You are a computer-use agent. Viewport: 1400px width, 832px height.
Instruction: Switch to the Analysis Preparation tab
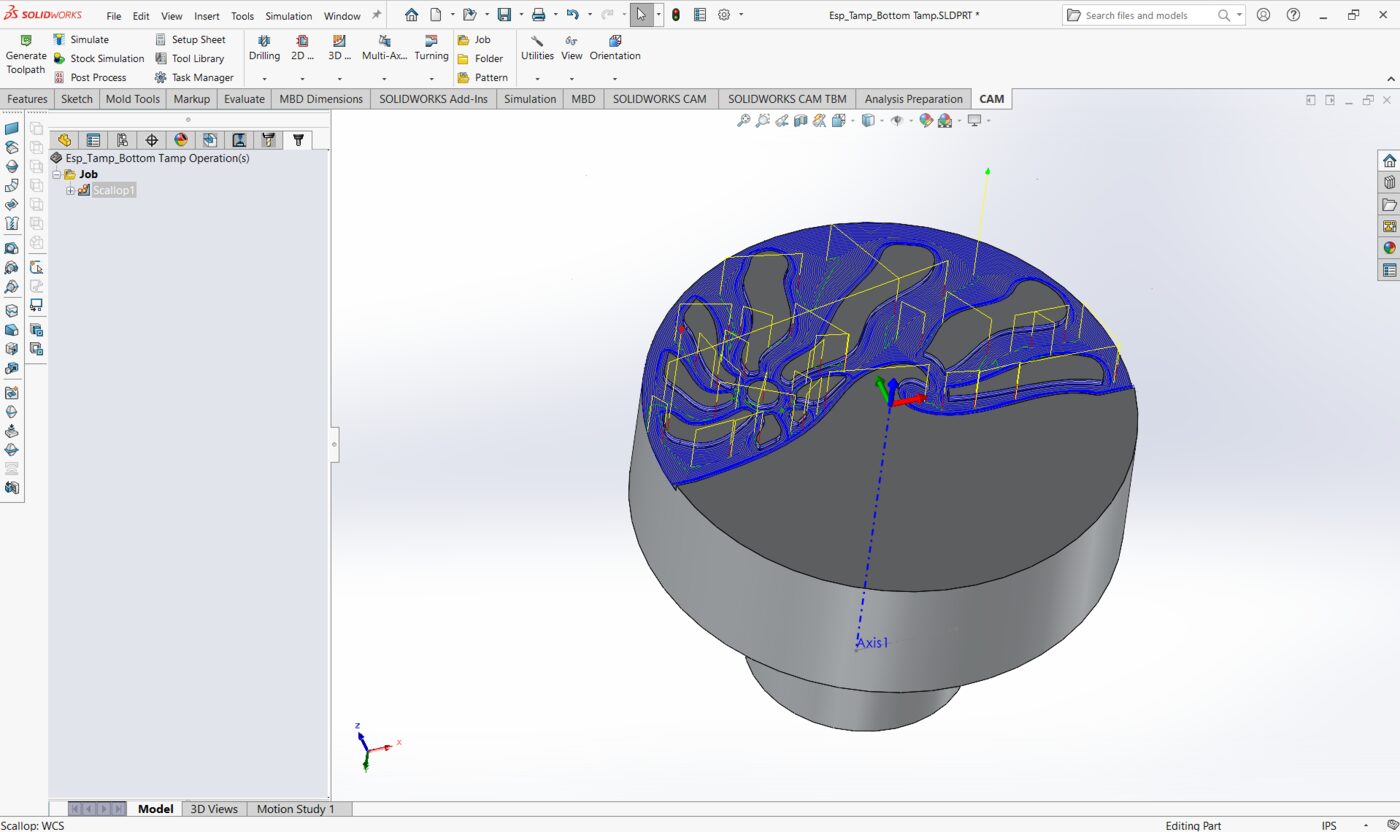[x=914, y=99]
